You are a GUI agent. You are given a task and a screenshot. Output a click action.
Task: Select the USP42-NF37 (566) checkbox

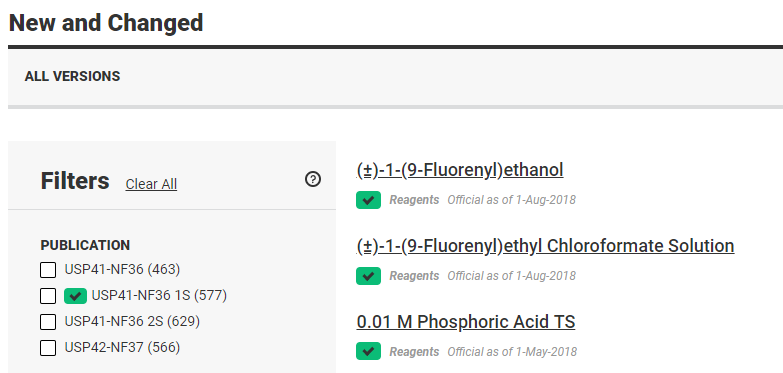click(48, 348)
